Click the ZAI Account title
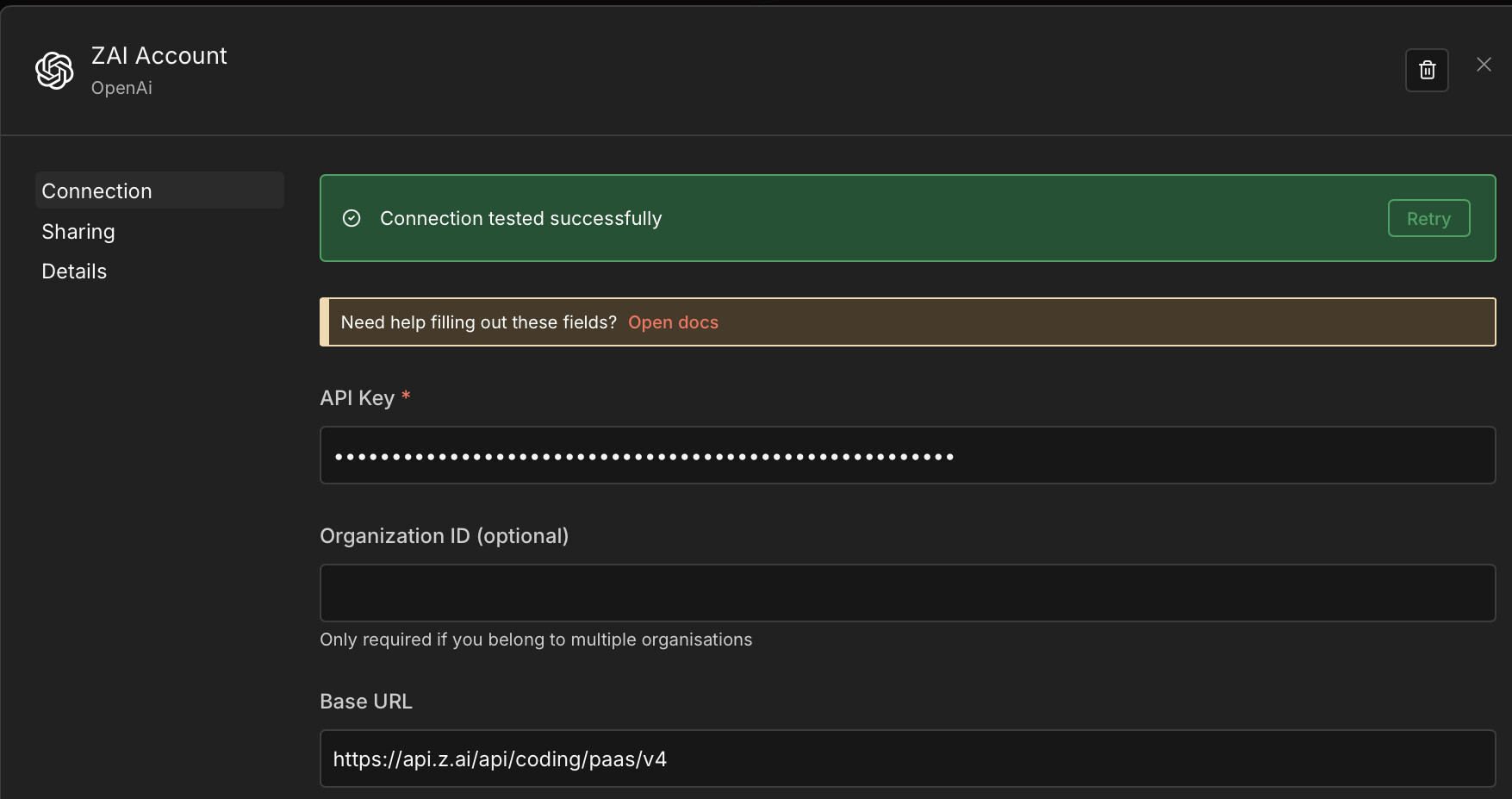 [159, 56]
